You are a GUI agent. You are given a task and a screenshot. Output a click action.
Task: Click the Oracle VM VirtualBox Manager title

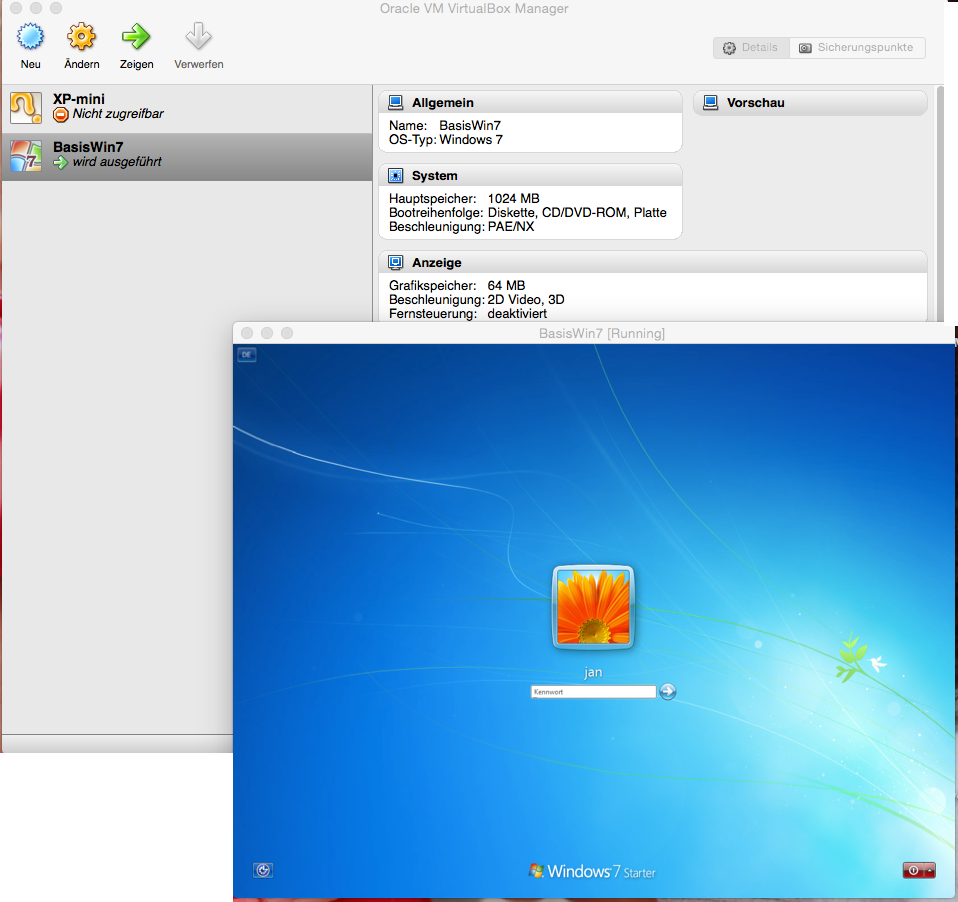coord(474,9)
